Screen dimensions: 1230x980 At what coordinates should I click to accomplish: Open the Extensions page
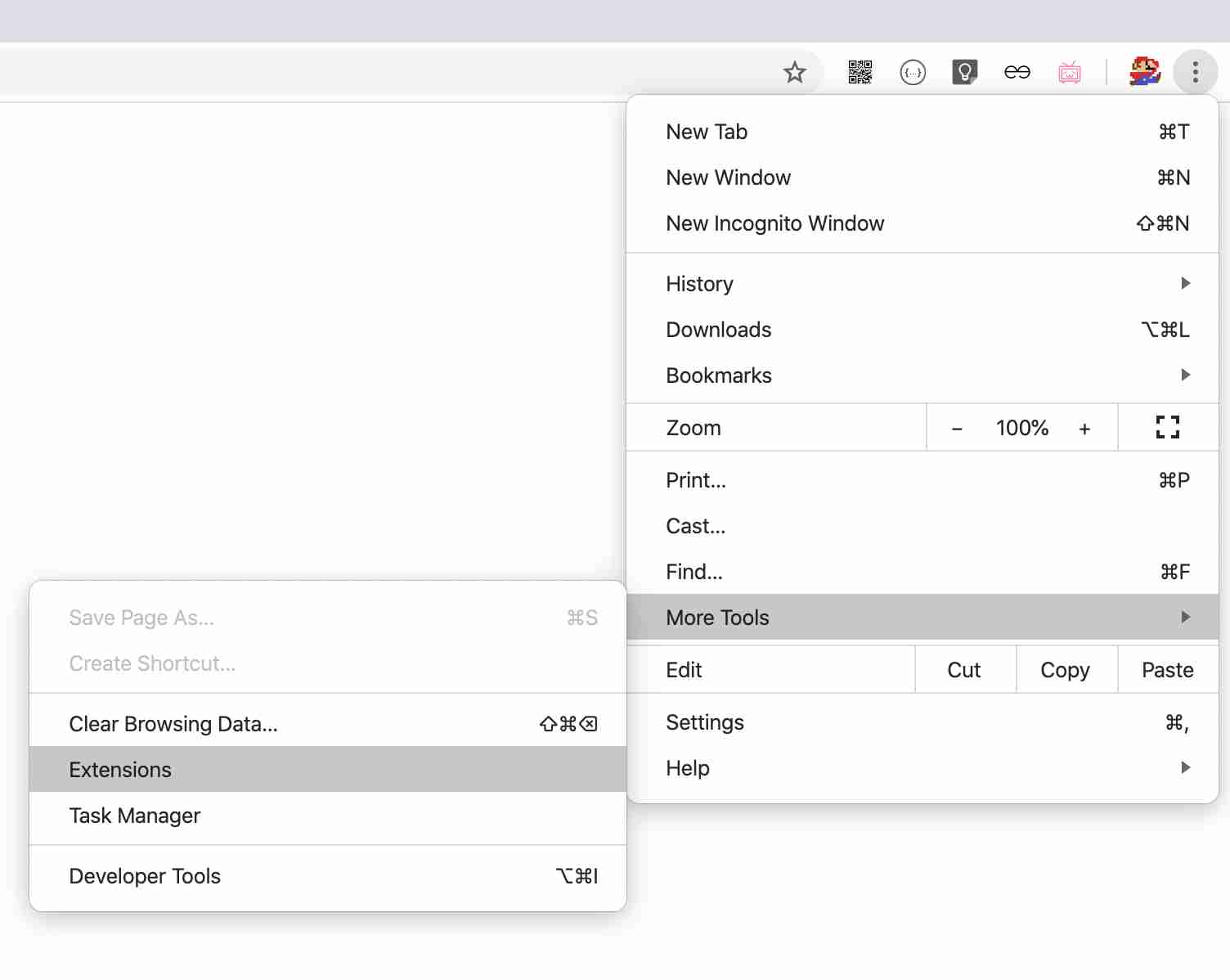pos(328,770)
